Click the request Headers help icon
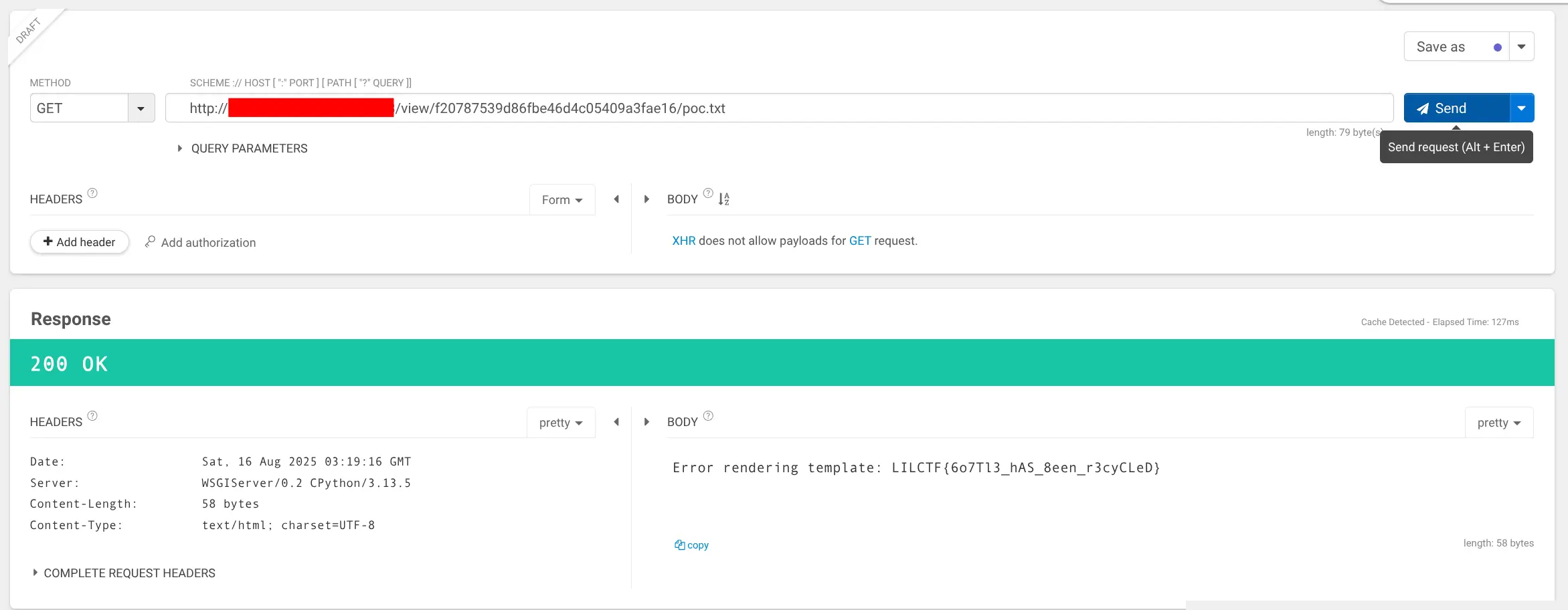Viewport: 1568px width, 610px height. [x=92, y=193]
